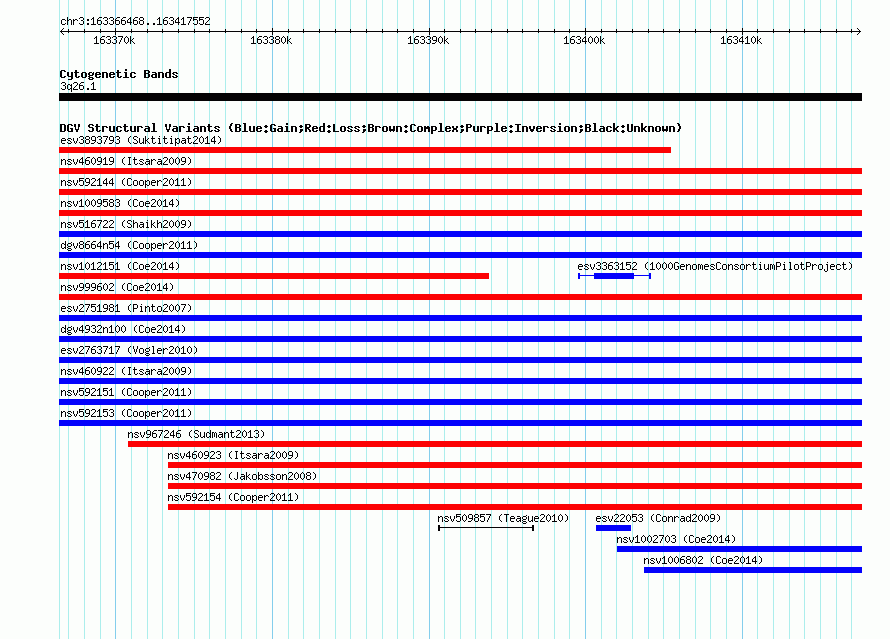Image resolution: width=890 pixels, height=639 pixels.
Task: Select the nsv509857 (Teague2010) variant label
Action: [x=503, y=518]
